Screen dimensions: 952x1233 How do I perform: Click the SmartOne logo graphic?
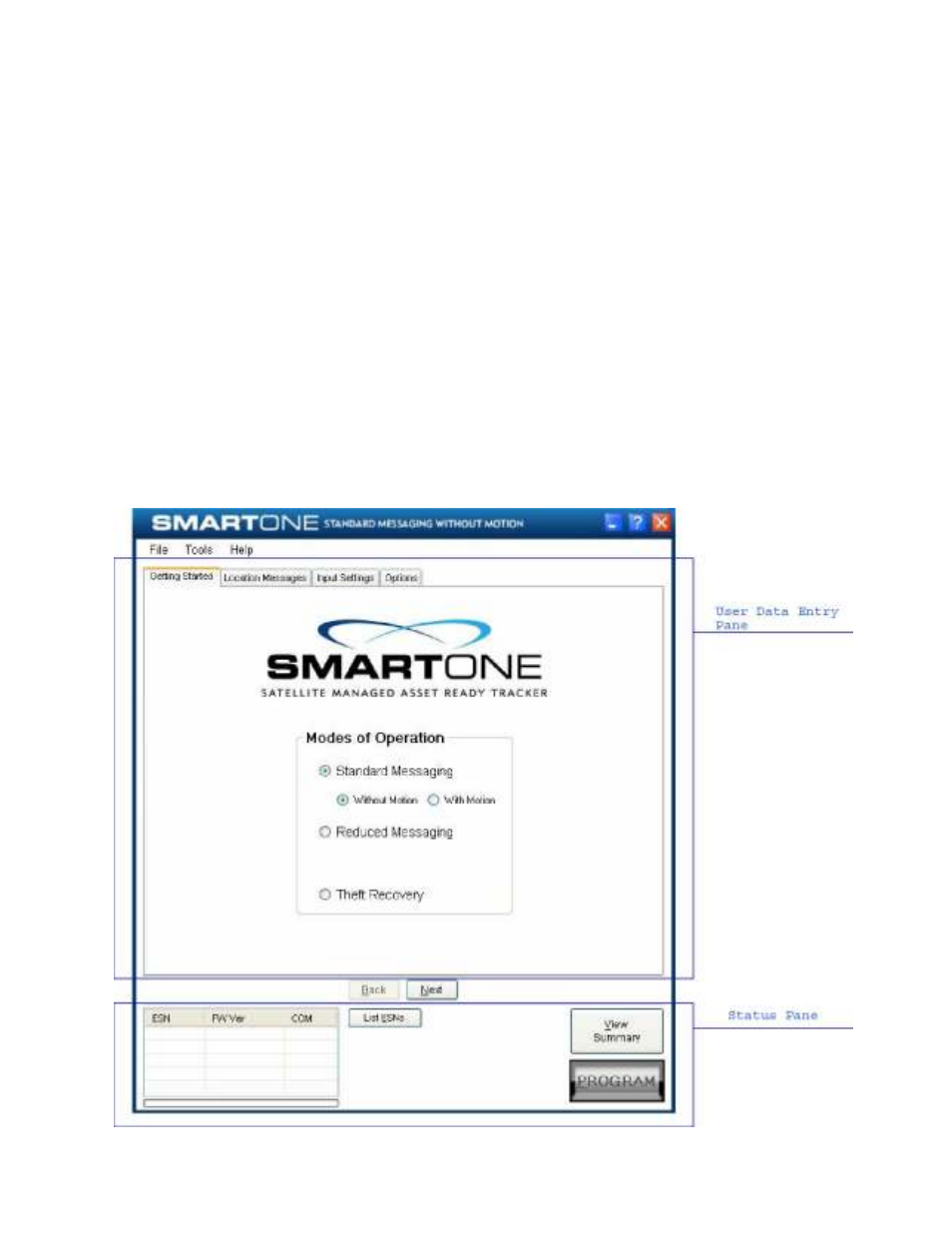[x=404, y=659]
